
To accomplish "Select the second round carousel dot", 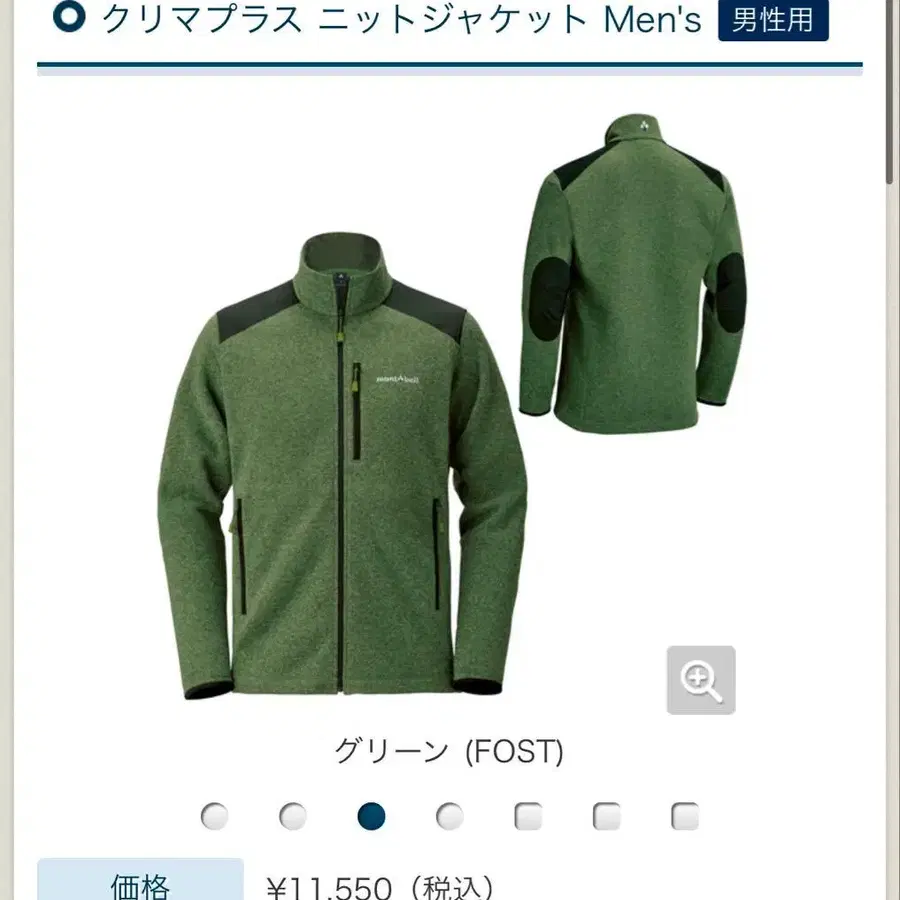I will (x=293, y=816).
